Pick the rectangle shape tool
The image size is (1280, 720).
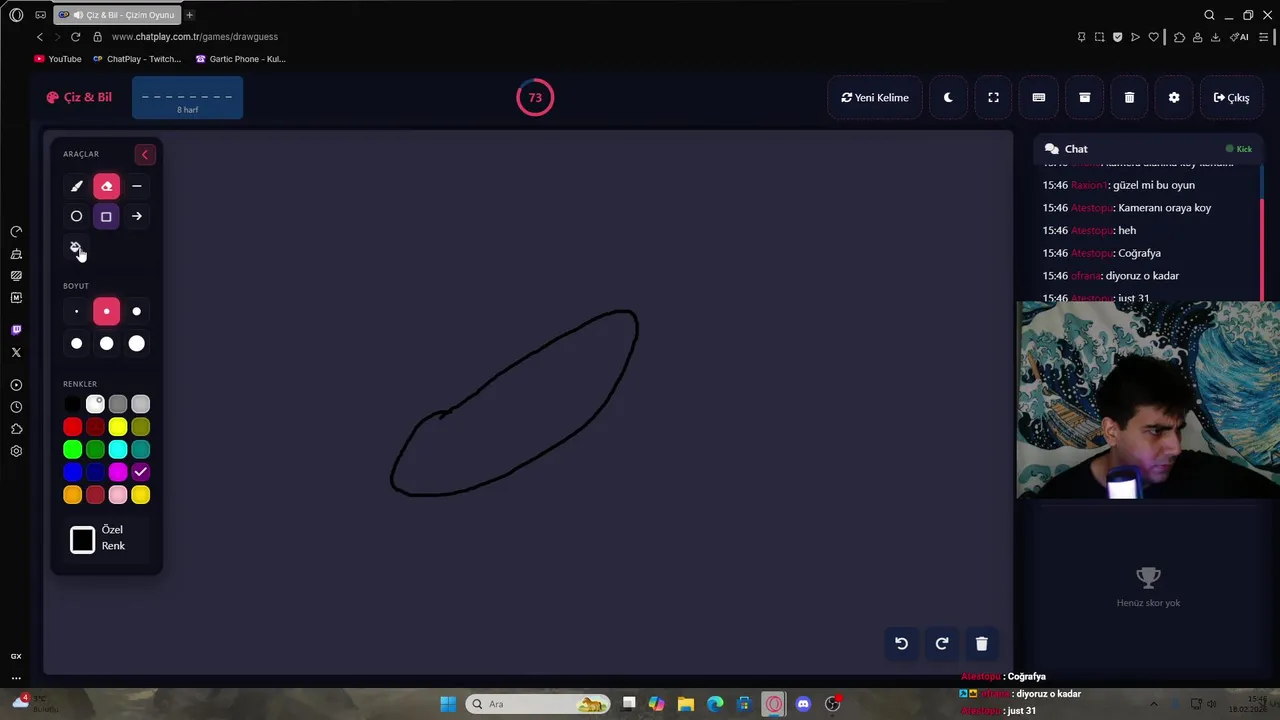106,216
